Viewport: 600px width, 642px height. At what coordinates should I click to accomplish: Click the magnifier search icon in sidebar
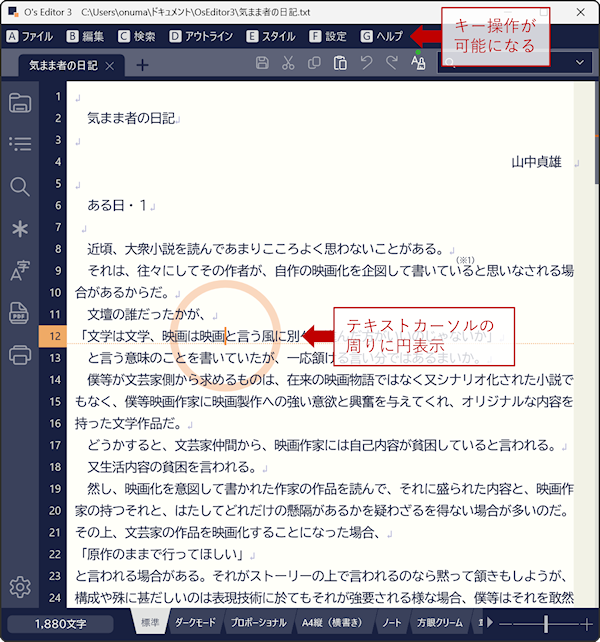[x=19, y=187]
